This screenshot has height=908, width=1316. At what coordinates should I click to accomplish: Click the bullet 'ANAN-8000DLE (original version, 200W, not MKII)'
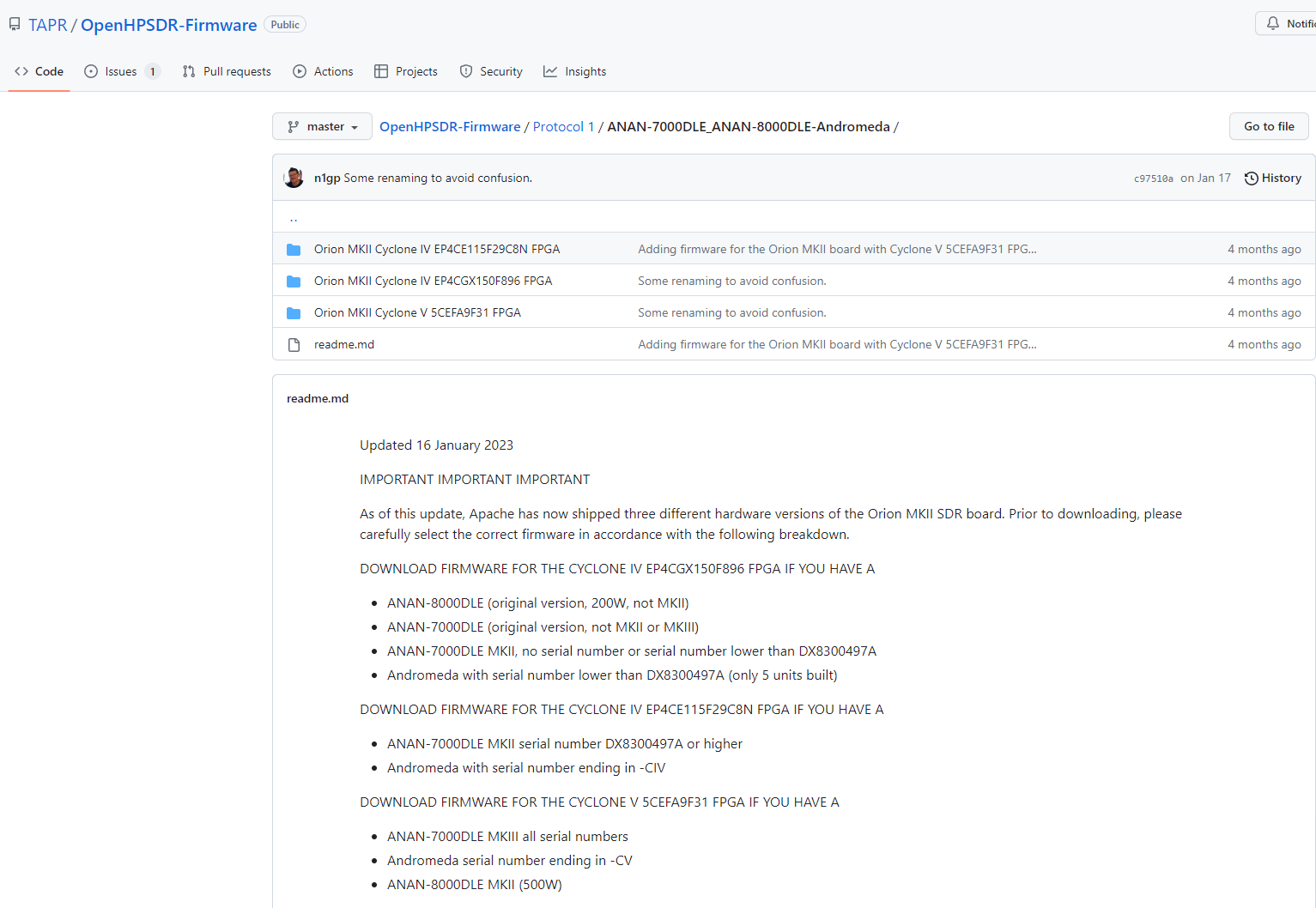pyautogui.click(x=538, y=602)
